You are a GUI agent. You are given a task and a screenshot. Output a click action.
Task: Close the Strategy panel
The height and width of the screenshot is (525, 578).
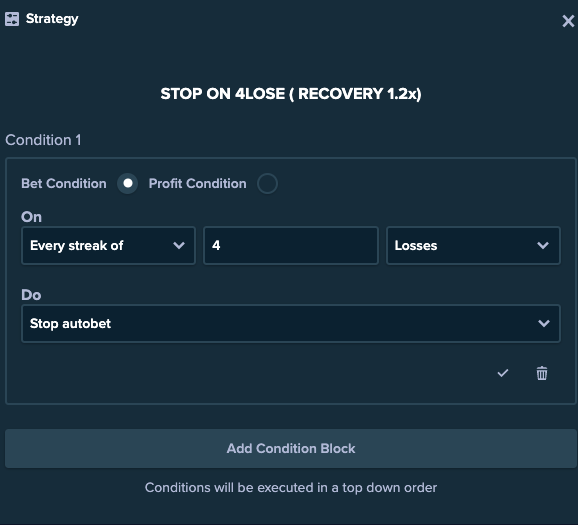pos(568,21)
